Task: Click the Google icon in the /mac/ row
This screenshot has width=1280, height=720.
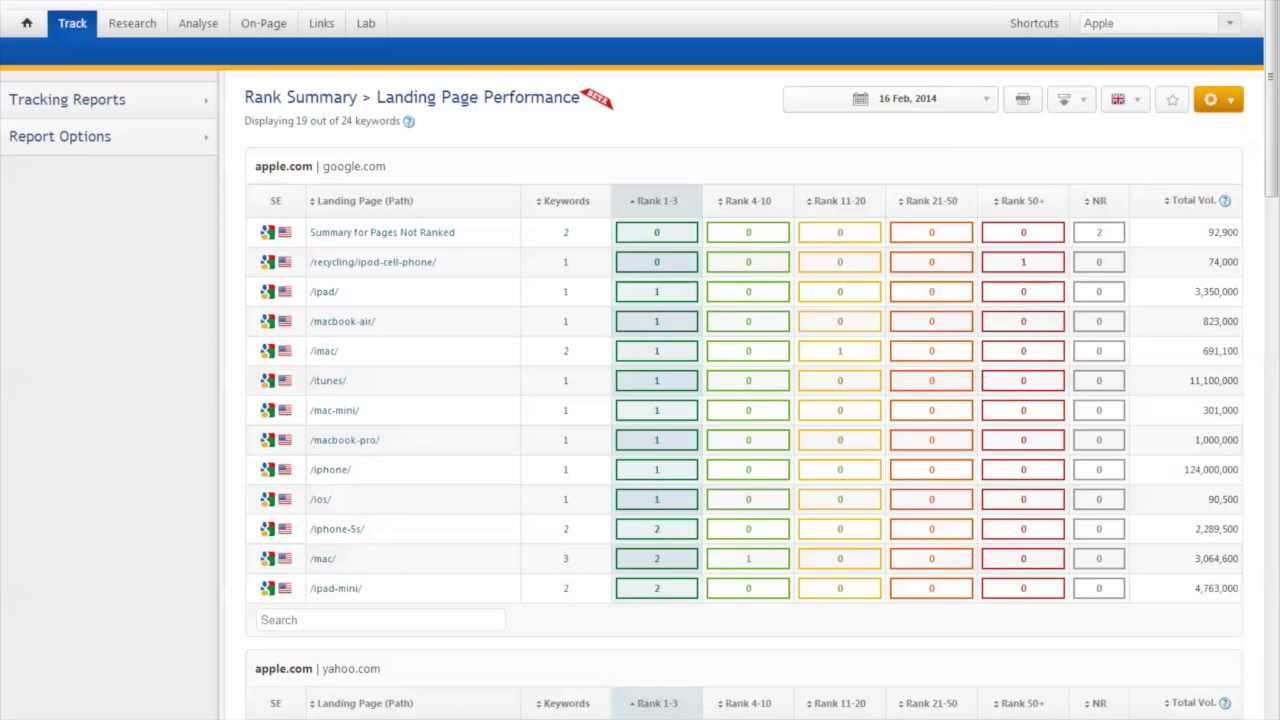Action: point(267,559)
